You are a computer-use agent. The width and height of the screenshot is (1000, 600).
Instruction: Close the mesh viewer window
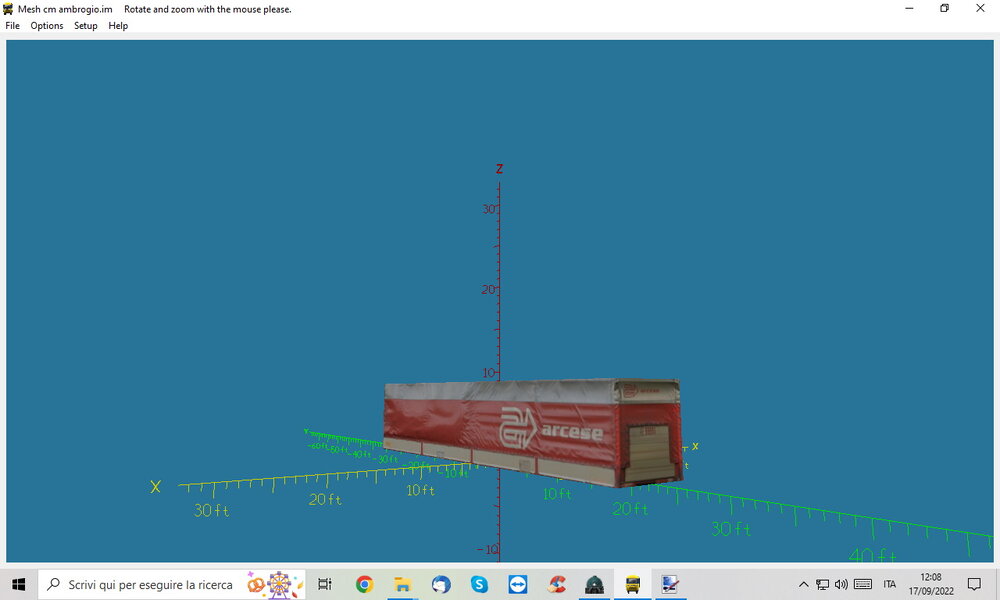980,9
